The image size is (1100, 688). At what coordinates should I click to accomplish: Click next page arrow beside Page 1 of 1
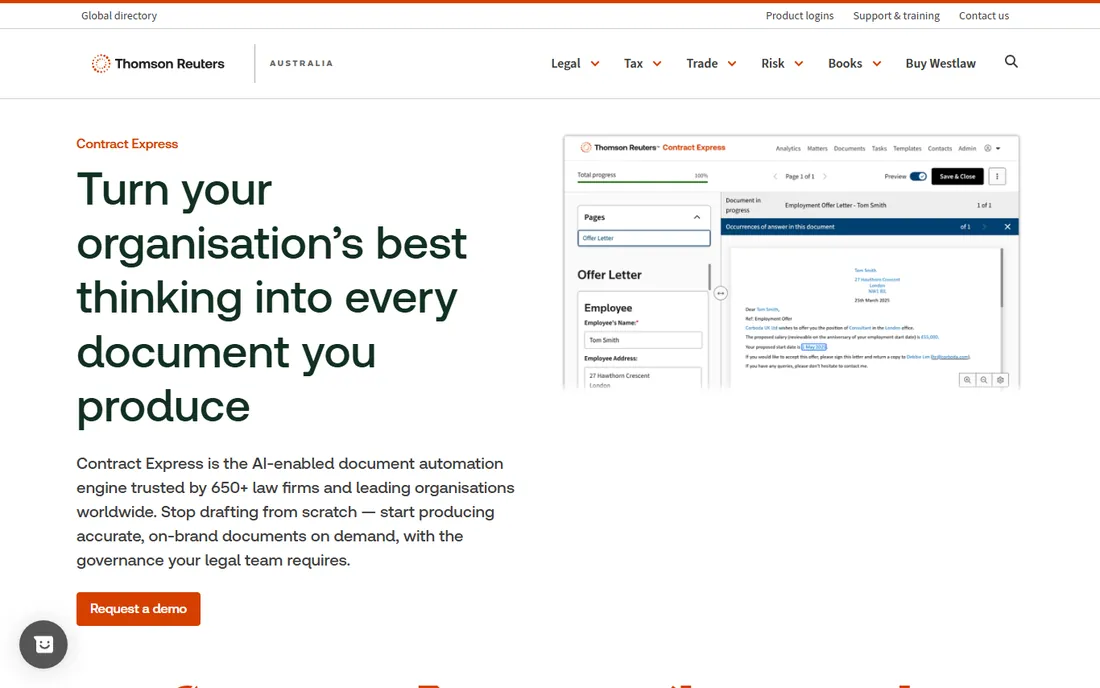825,176
